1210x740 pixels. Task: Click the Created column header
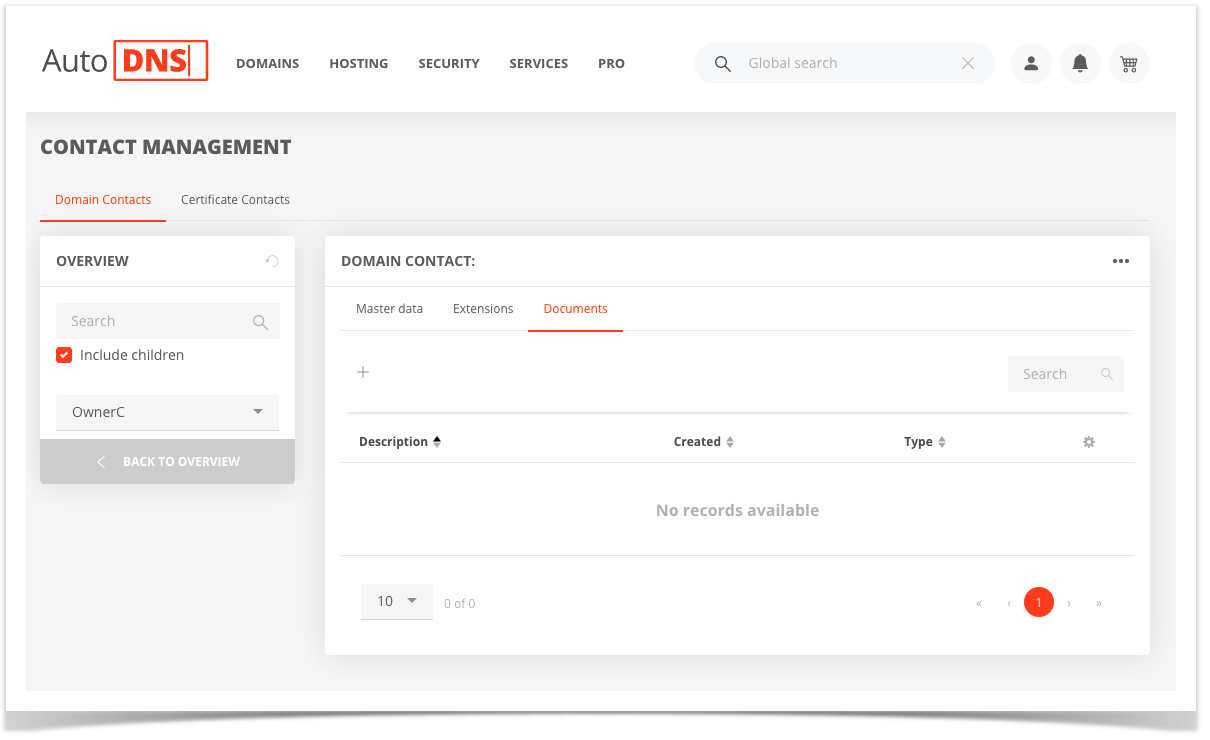tap(697, 442)
